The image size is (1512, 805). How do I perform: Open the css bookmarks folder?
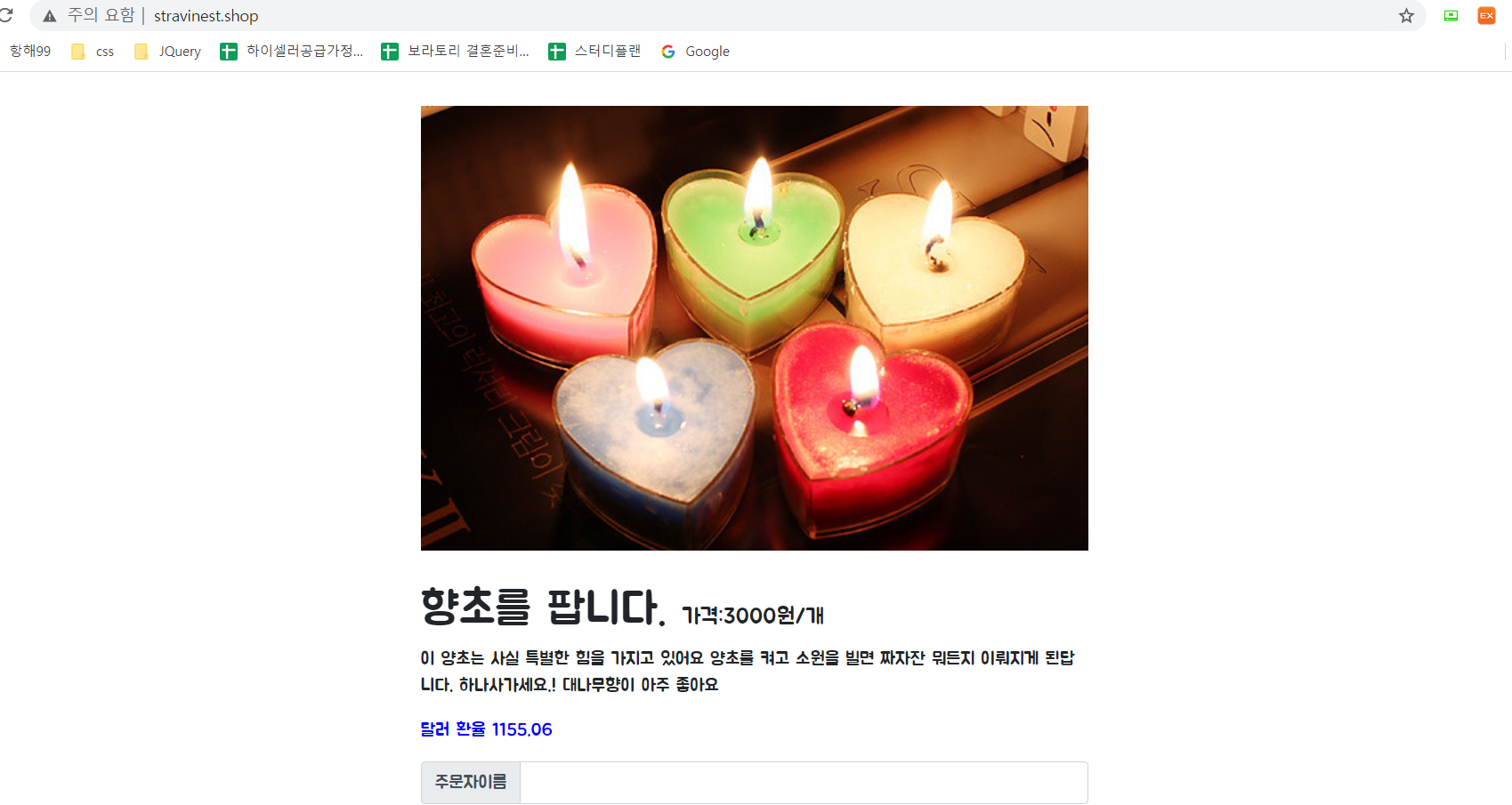pyautogui.click(x=93, y=52)
